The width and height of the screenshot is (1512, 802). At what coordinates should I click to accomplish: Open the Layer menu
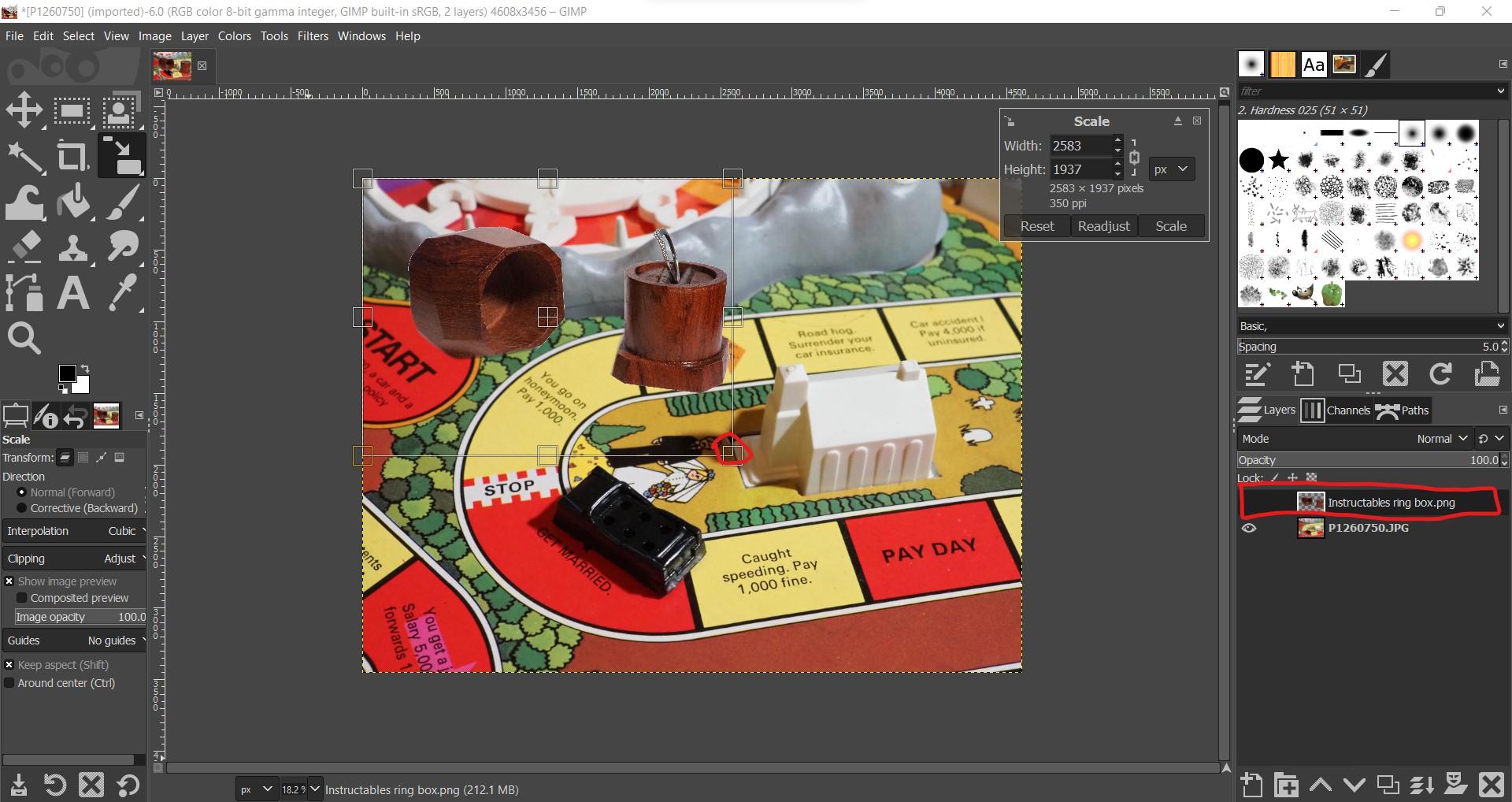point(195,36)
